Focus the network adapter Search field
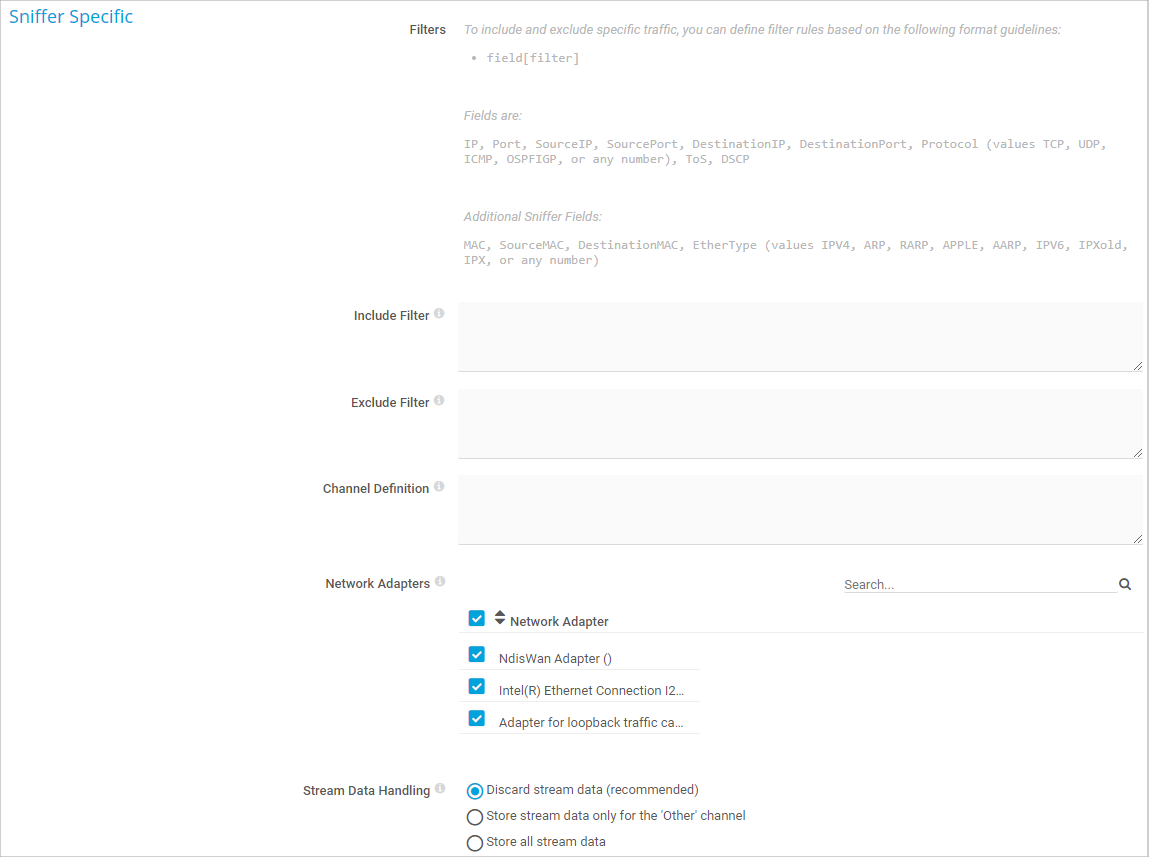 tap(978, 585)
